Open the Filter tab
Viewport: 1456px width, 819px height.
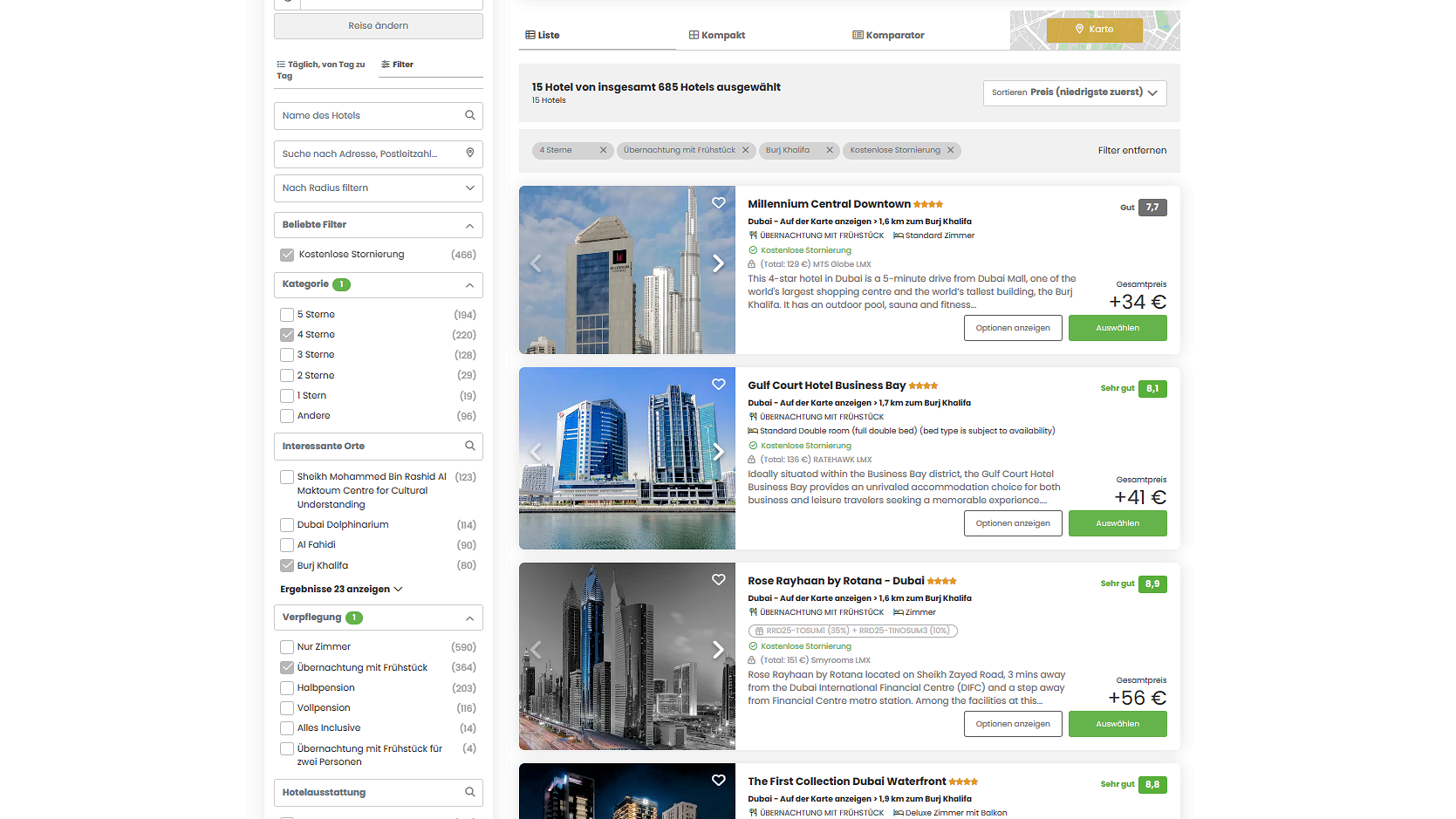point(397,65)
